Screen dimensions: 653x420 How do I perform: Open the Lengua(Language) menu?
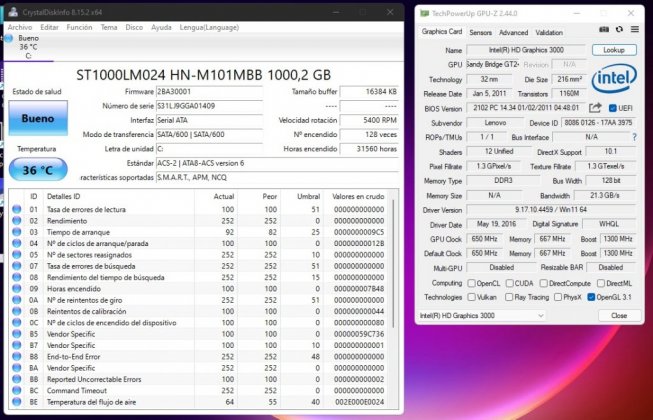coord(209,27)
